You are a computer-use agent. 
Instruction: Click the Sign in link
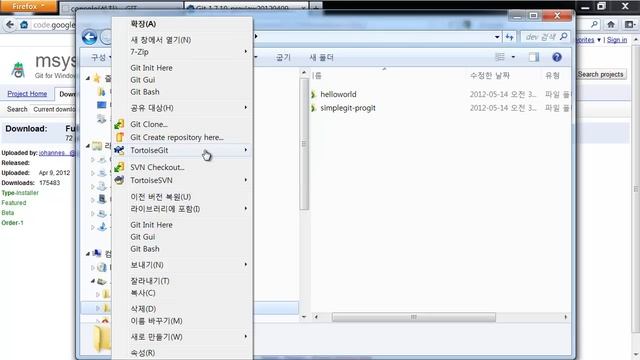pos(617,40)
